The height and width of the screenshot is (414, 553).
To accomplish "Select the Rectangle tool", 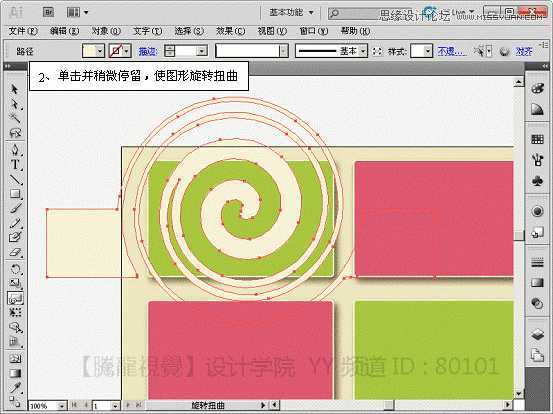I will 15,194.
